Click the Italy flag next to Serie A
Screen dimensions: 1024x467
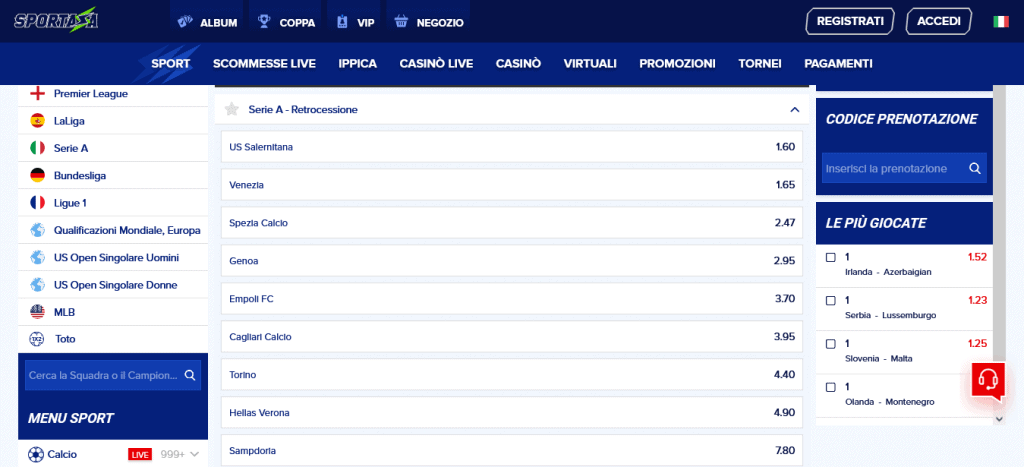pos(38,148)
